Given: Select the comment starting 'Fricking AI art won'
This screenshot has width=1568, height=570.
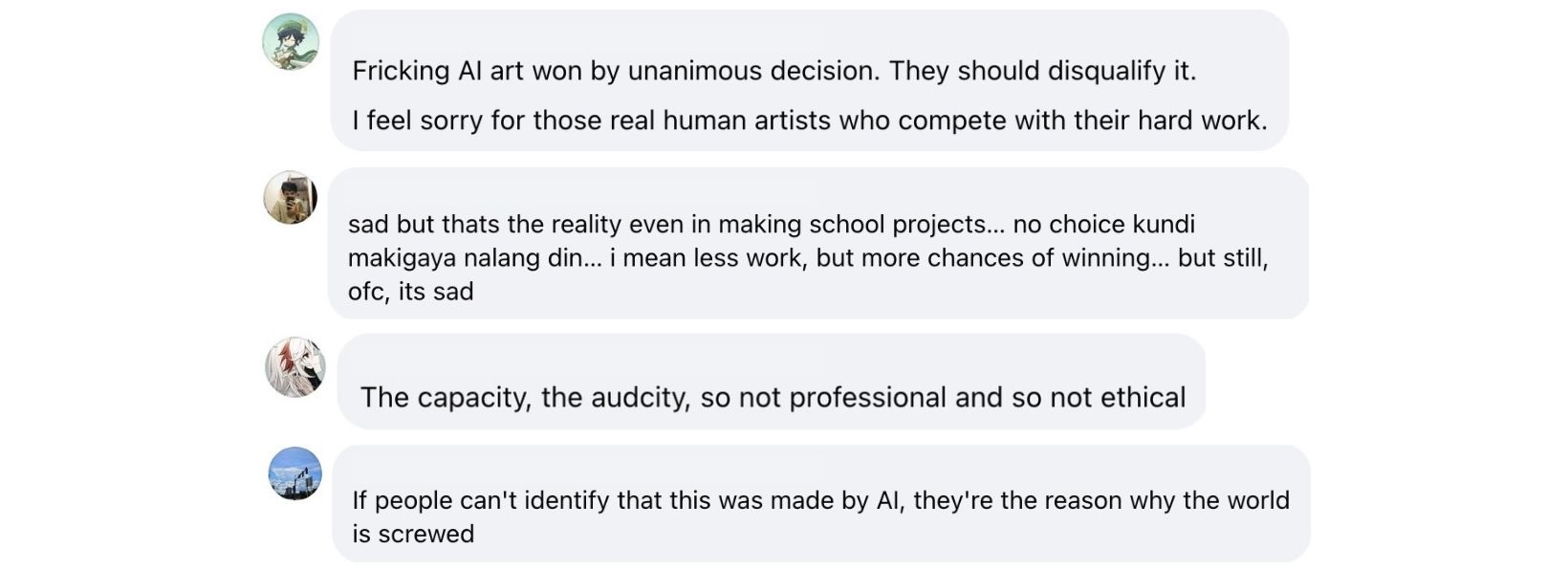Looking at the screenshot, I should click(x=810, y=80).
